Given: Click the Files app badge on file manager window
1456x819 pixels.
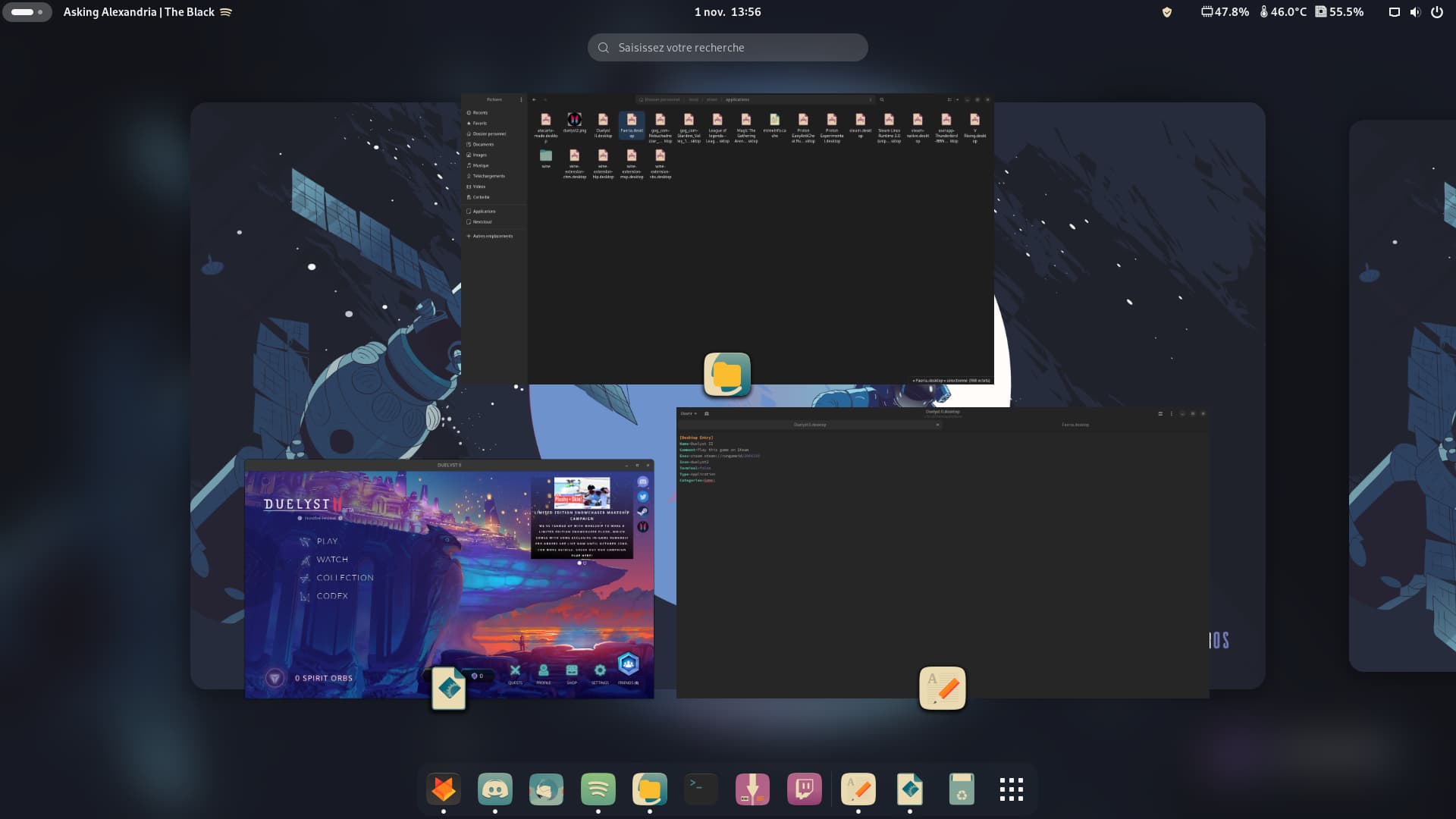Looking at the screenshot, I should pos(727,375).
